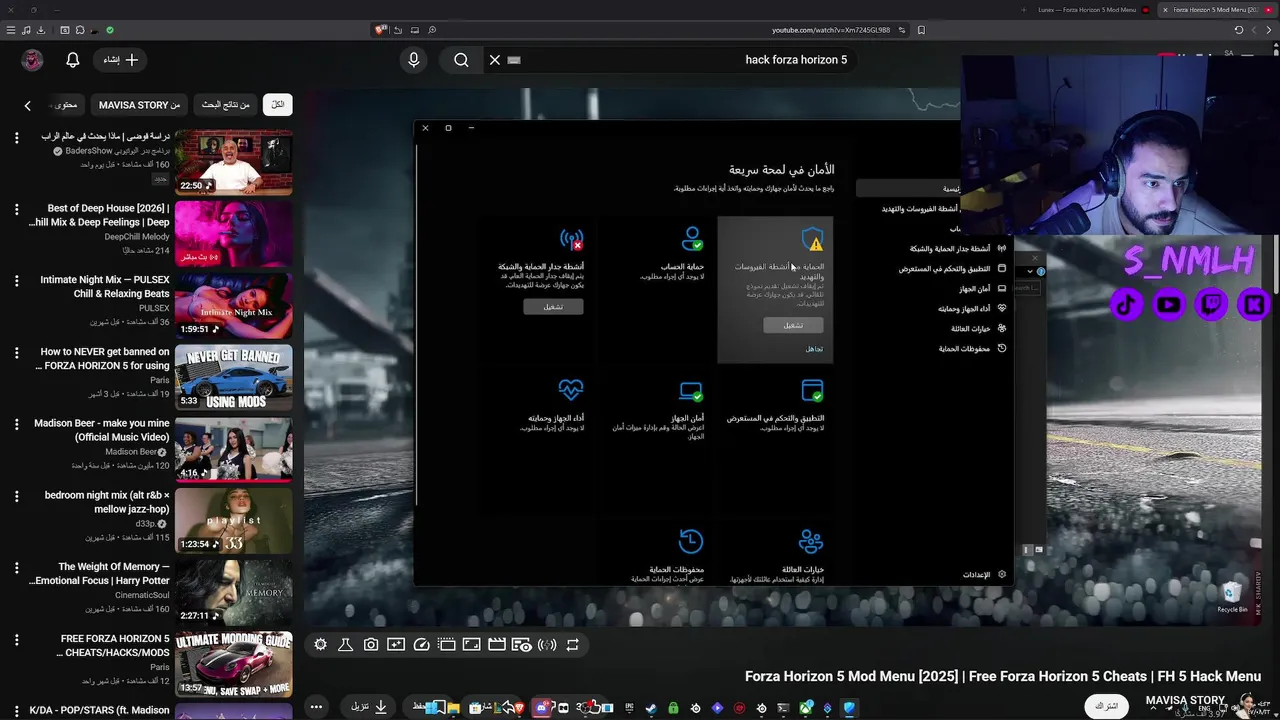Click the تنزيل download button below video
The height and width of the screenshot is (720, 1280).
369,707
